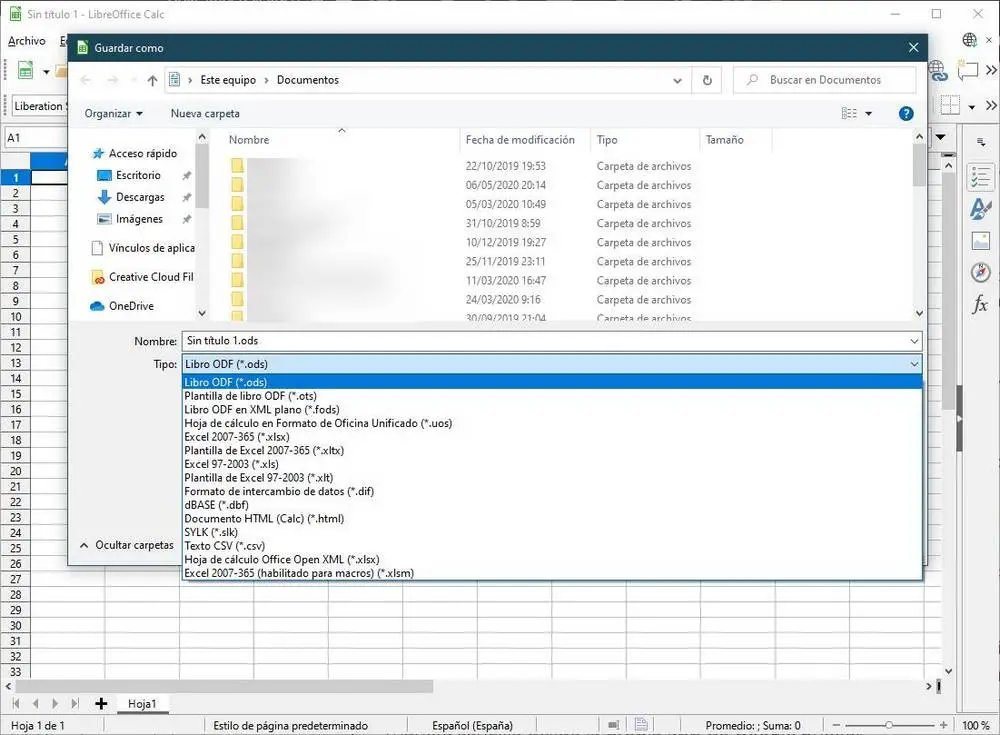Click Este equipo in breadcrumb path
The width and height of the screenshot is (1000, 735).
pyautogui.click(x=228, y=80)
